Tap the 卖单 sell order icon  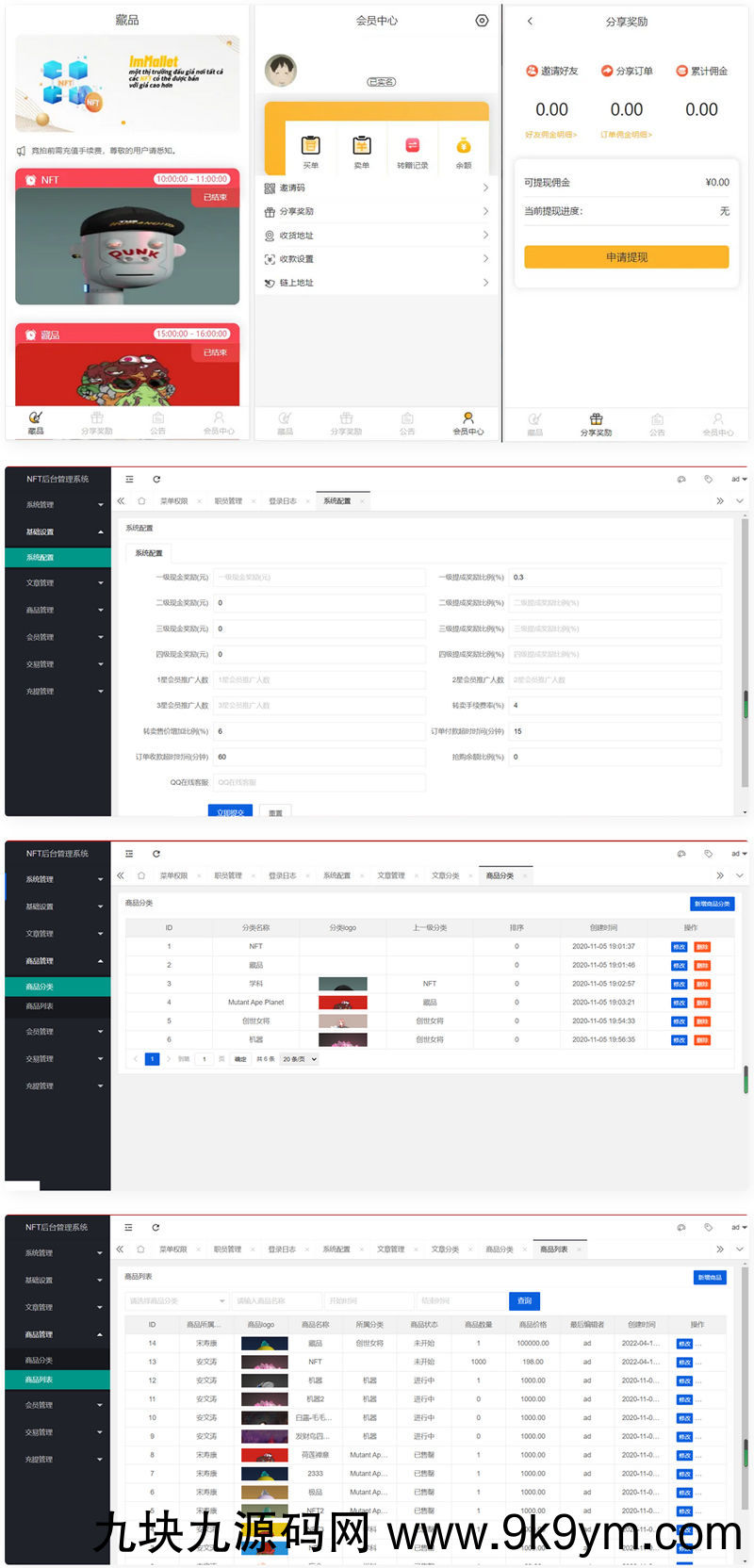[x=361, y=145]
